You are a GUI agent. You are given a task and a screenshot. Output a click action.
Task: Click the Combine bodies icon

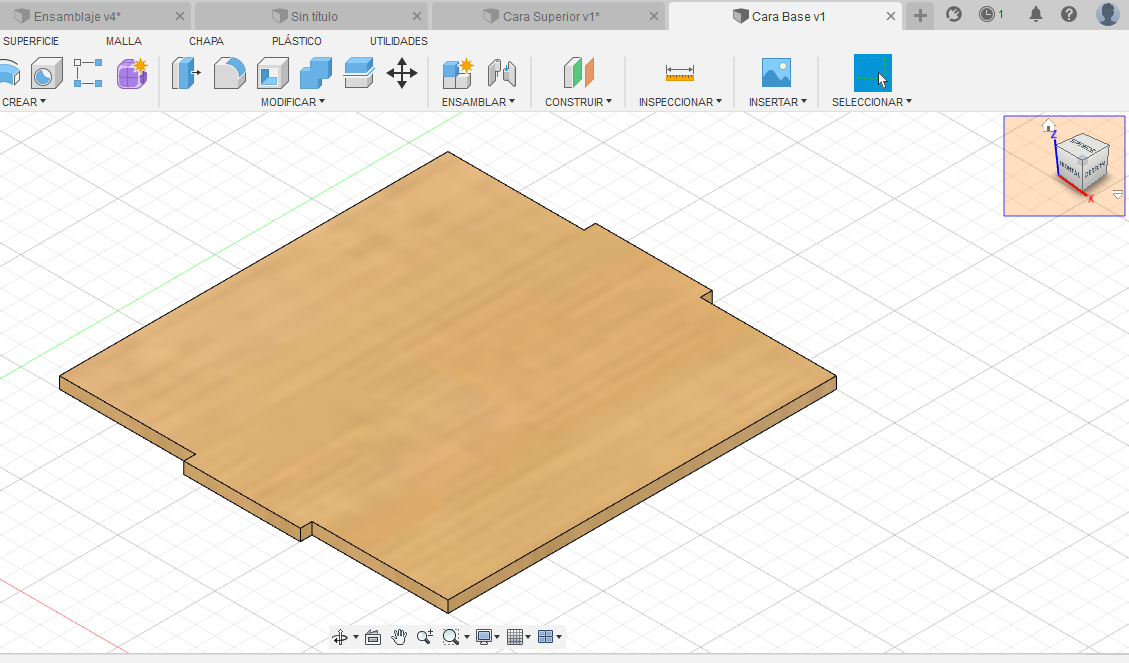pos(316,73)
